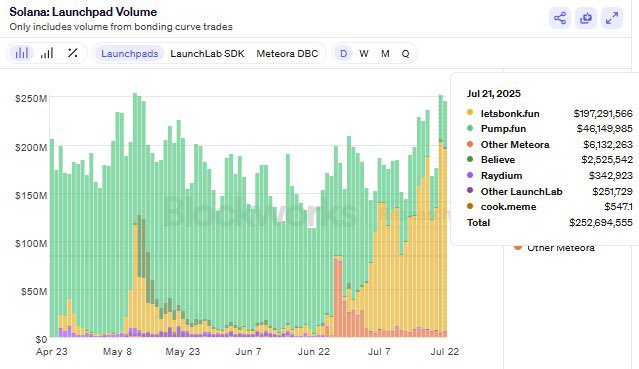This screenshot has width=639, height=369.
Task: Click the total value $252,694,555
Action: [601, 223]
